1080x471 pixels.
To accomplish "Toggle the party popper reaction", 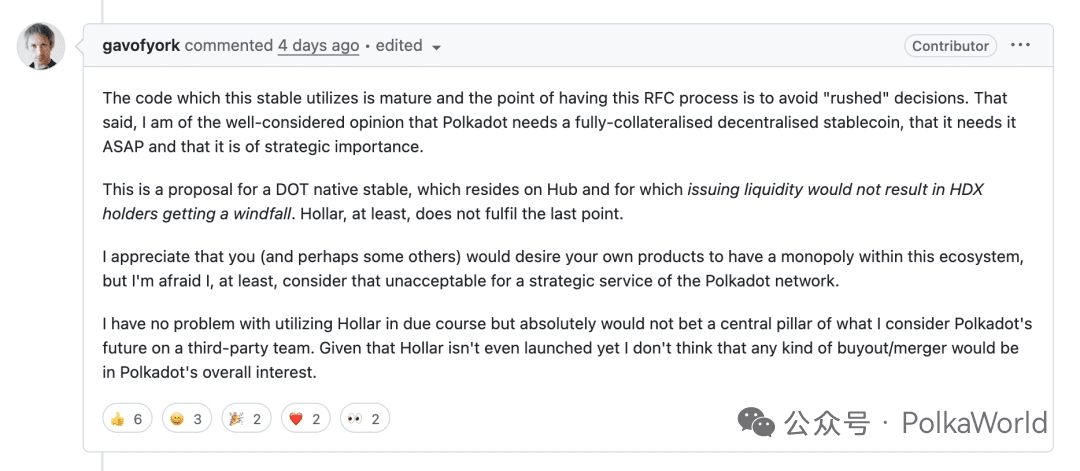I will [246, 419].
